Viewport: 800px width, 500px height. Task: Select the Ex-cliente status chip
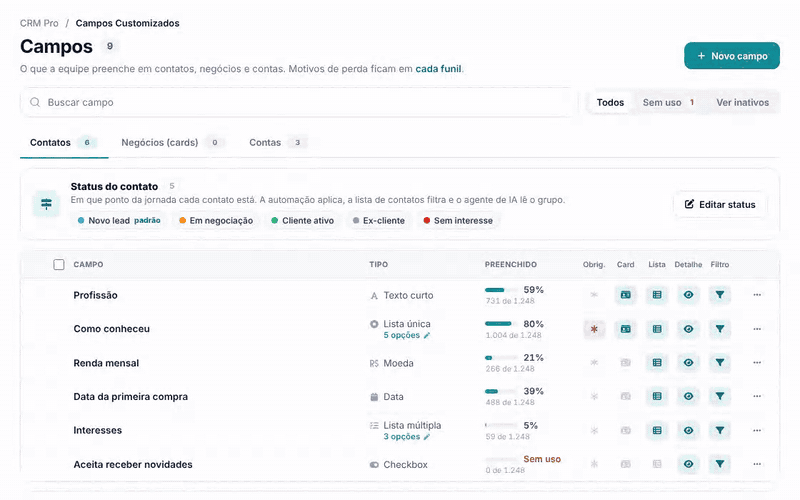[x=379, y=220]
